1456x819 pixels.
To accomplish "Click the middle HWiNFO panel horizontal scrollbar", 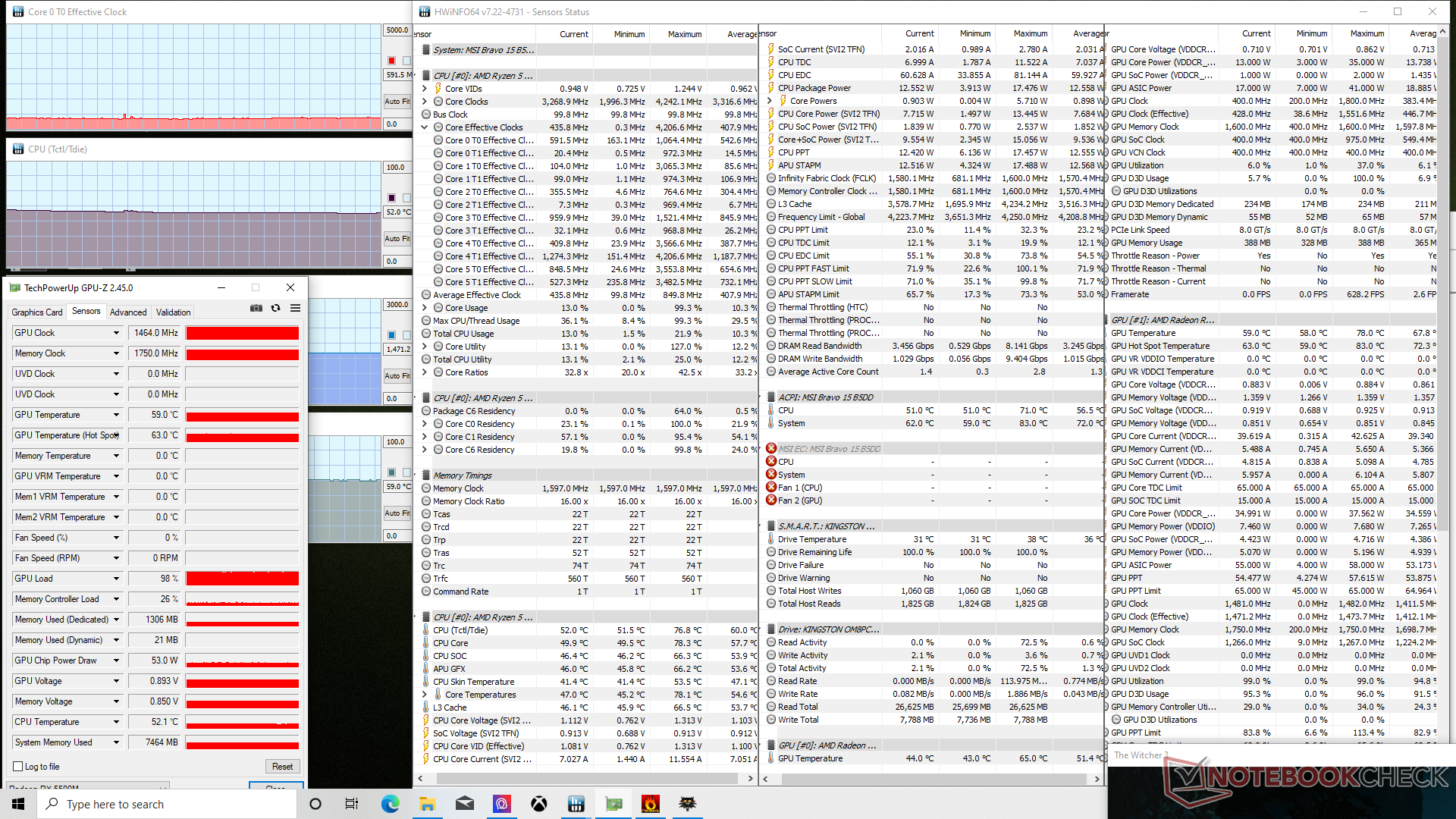I will [933, 779].
